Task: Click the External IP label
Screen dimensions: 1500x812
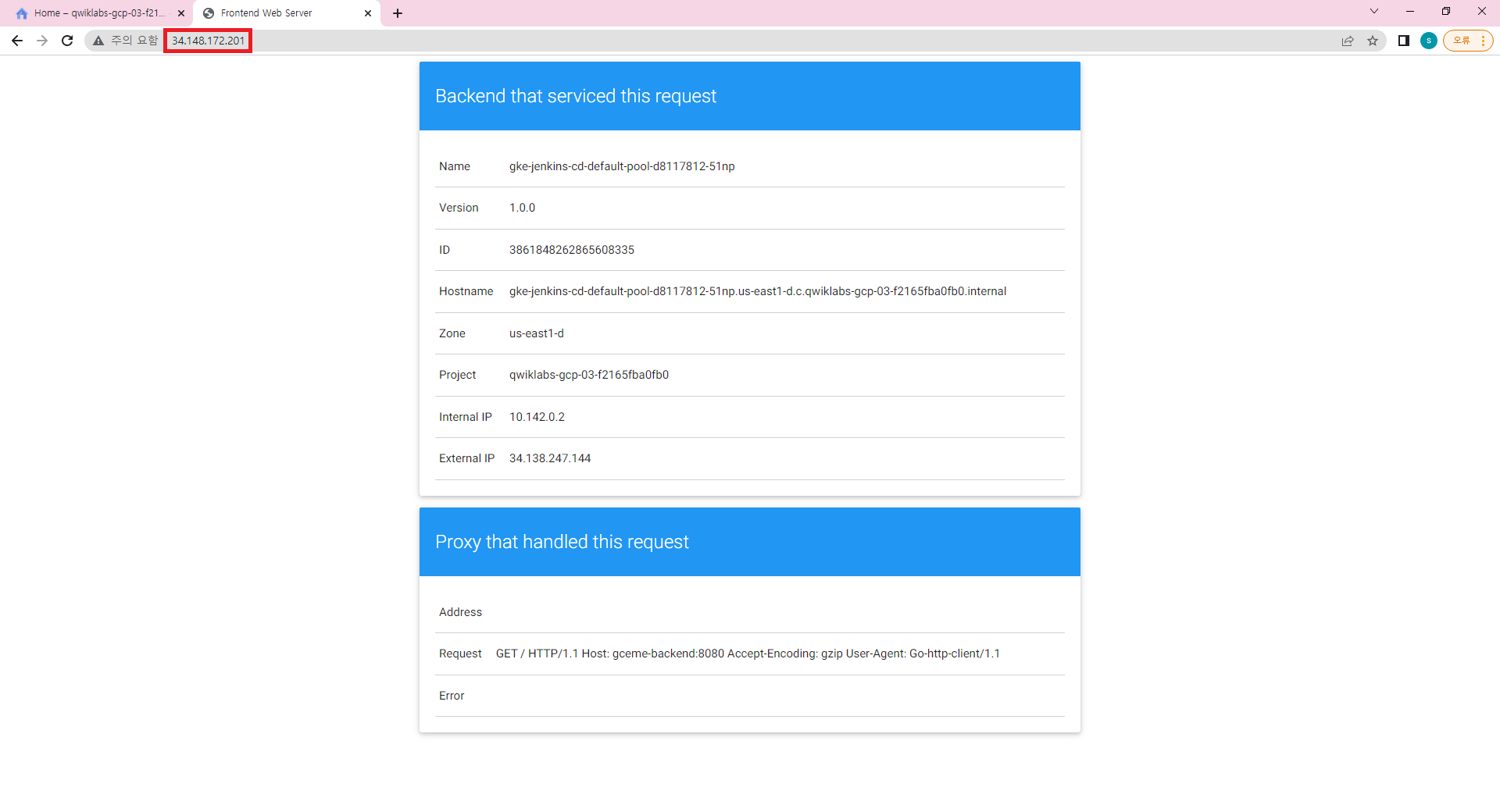Action: tap(466, 458)
